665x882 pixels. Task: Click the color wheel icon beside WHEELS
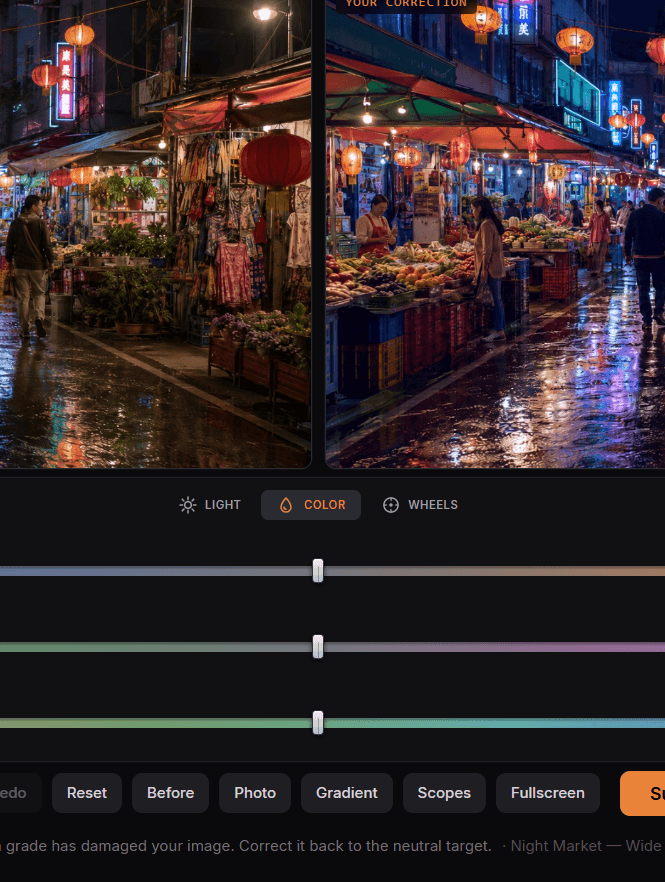(x=391, y=505)
